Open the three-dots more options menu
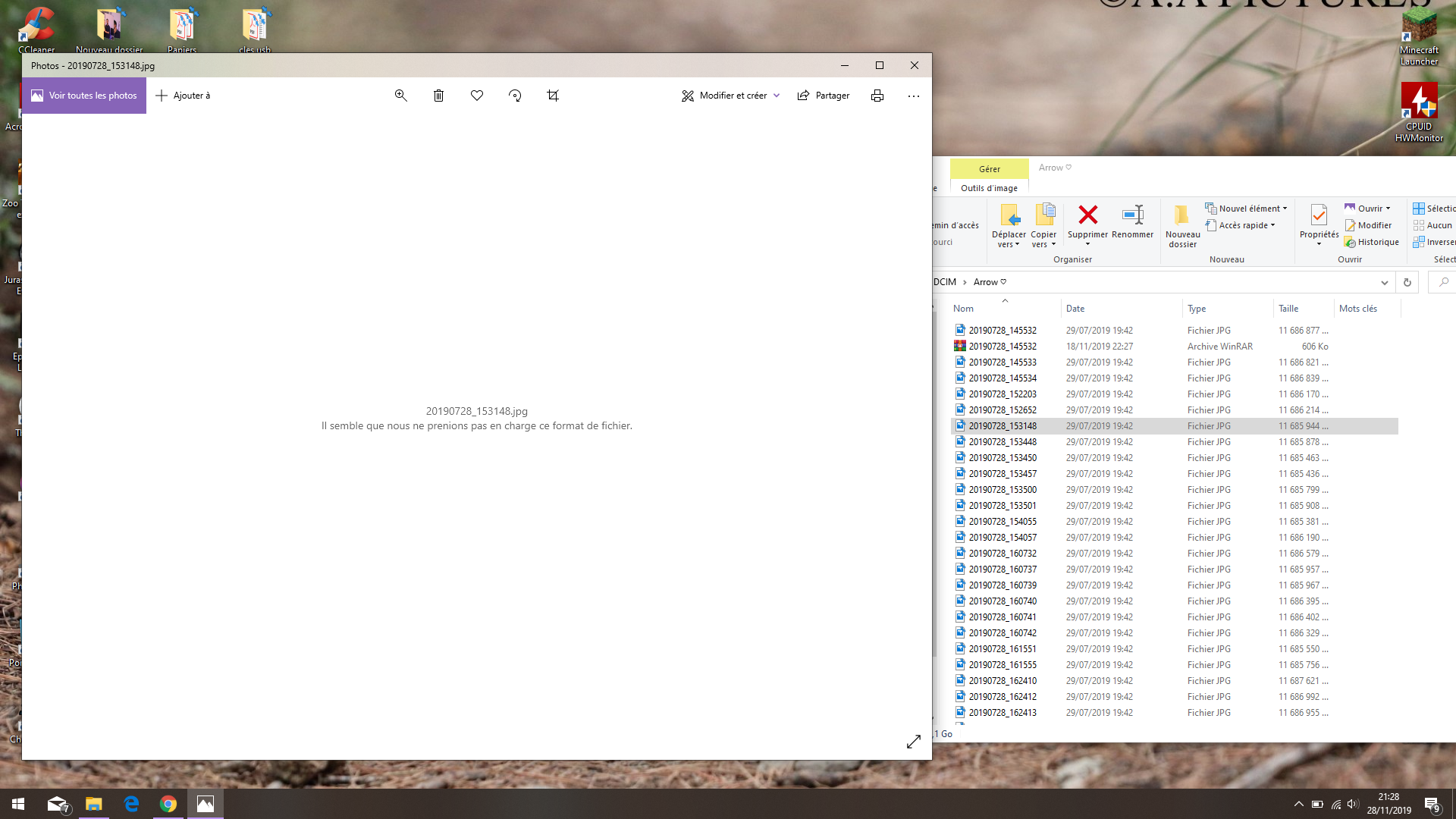 tap(914, 96)
